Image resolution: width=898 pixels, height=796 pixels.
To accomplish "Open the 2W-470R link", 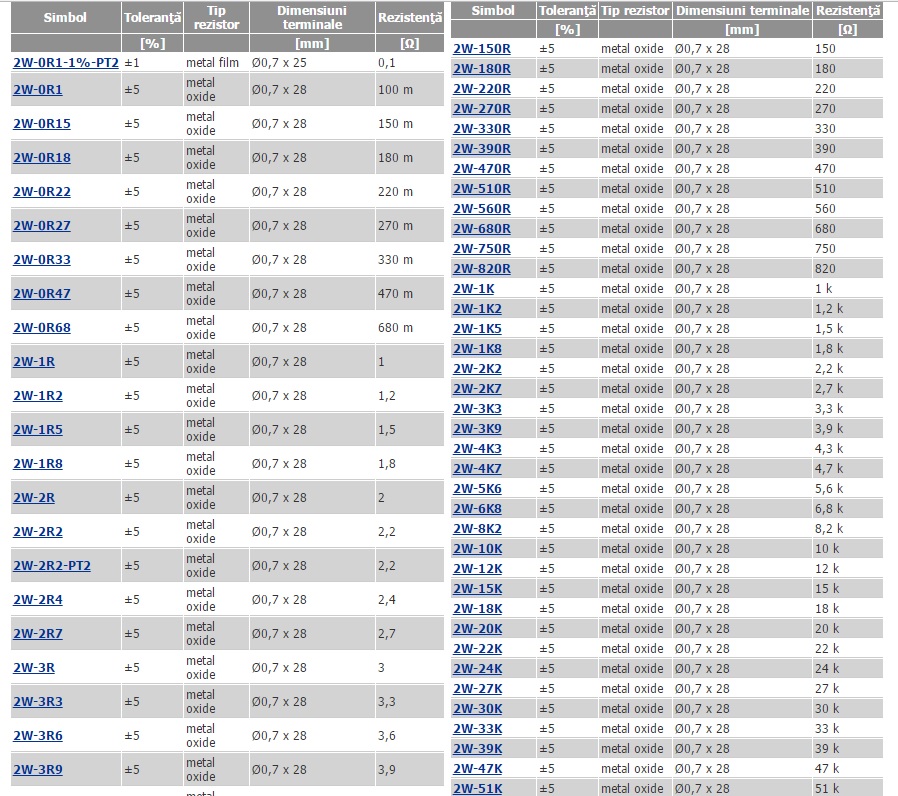I will tap(482, 170).
